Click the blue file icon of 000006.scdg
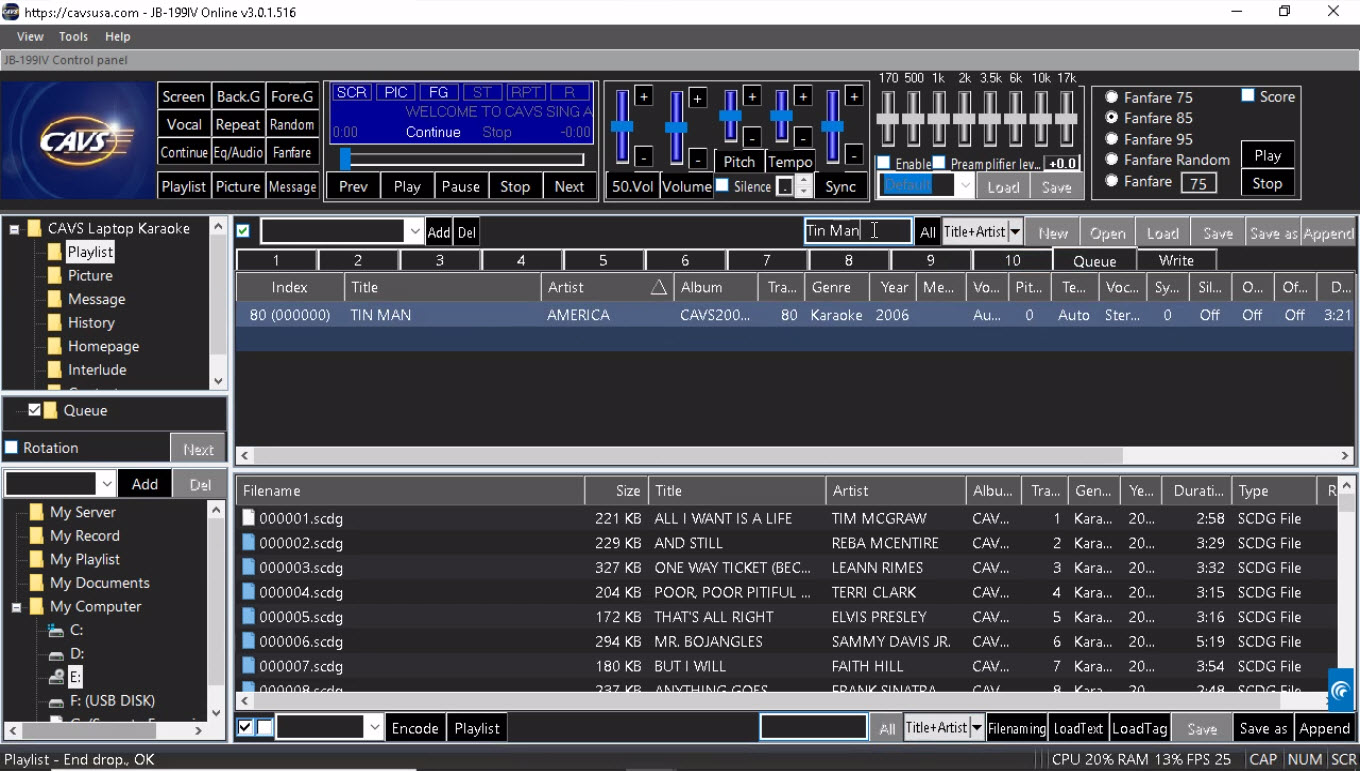The height and width of the screenshot is (771, 1360). click(249, 641)
